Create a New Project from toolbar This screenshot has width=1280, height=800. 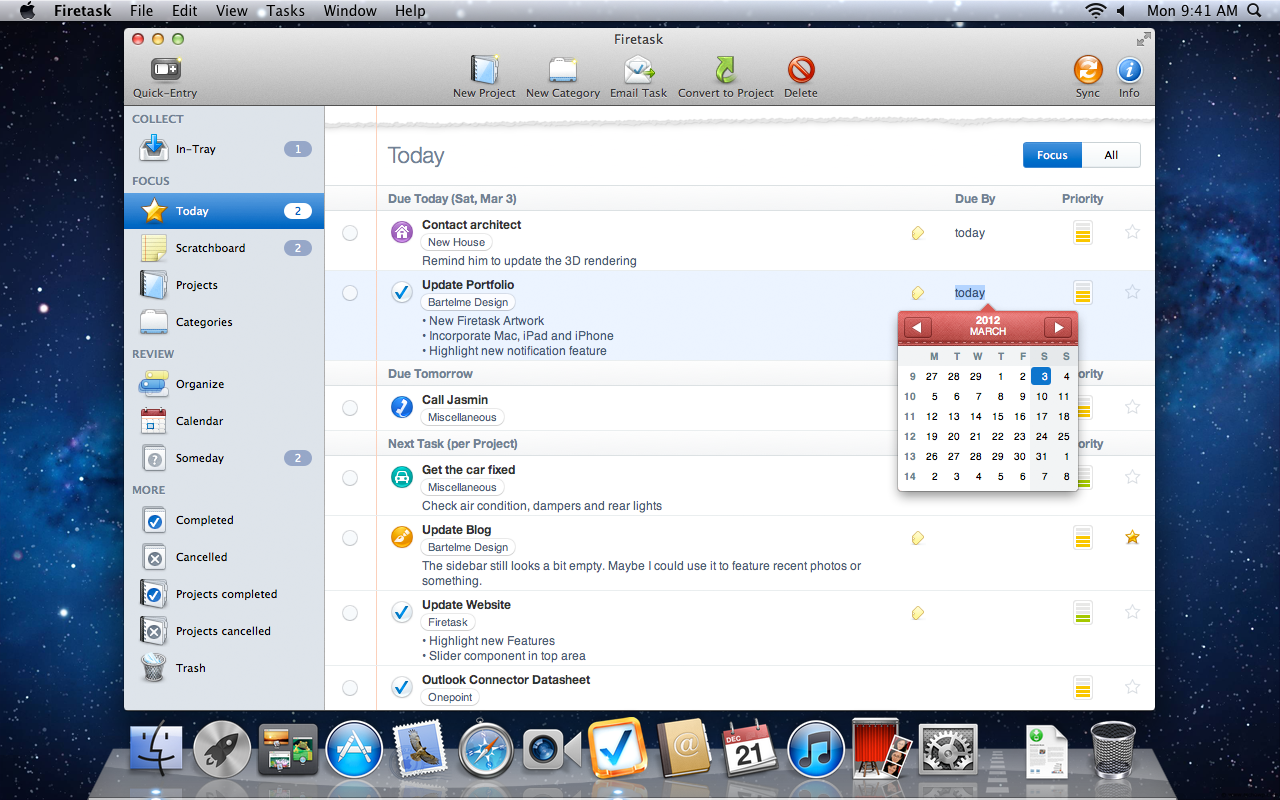(x=484, y=69)
